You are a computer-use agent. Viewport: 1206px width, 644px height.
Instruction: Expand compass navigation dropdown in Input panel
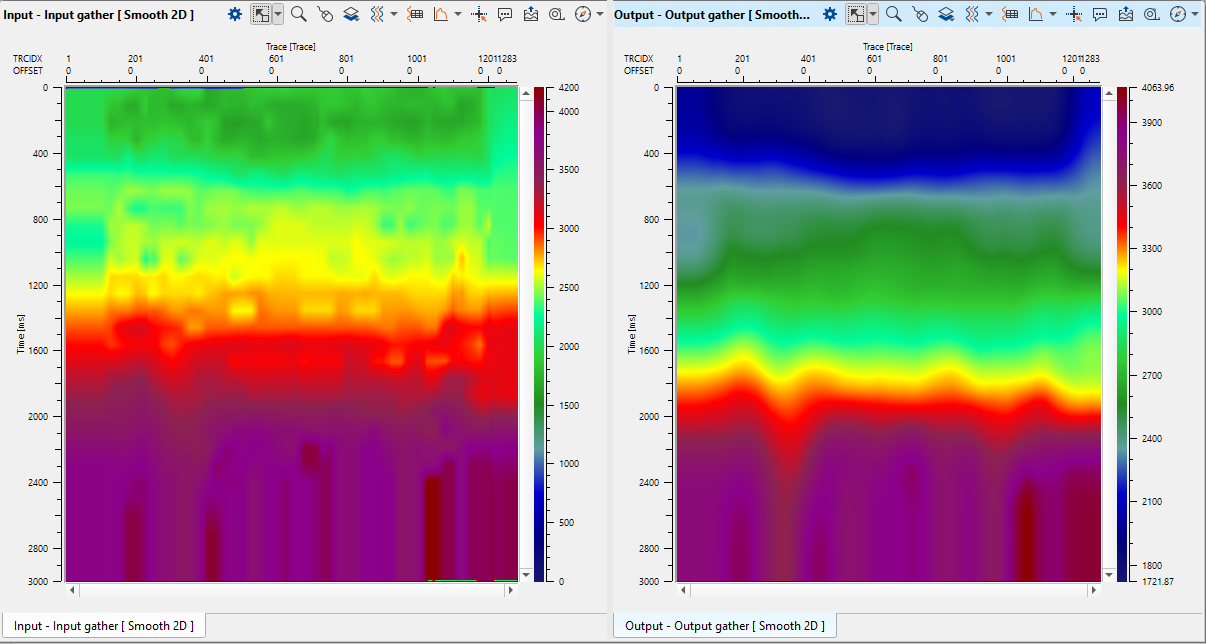click(600, 14)
